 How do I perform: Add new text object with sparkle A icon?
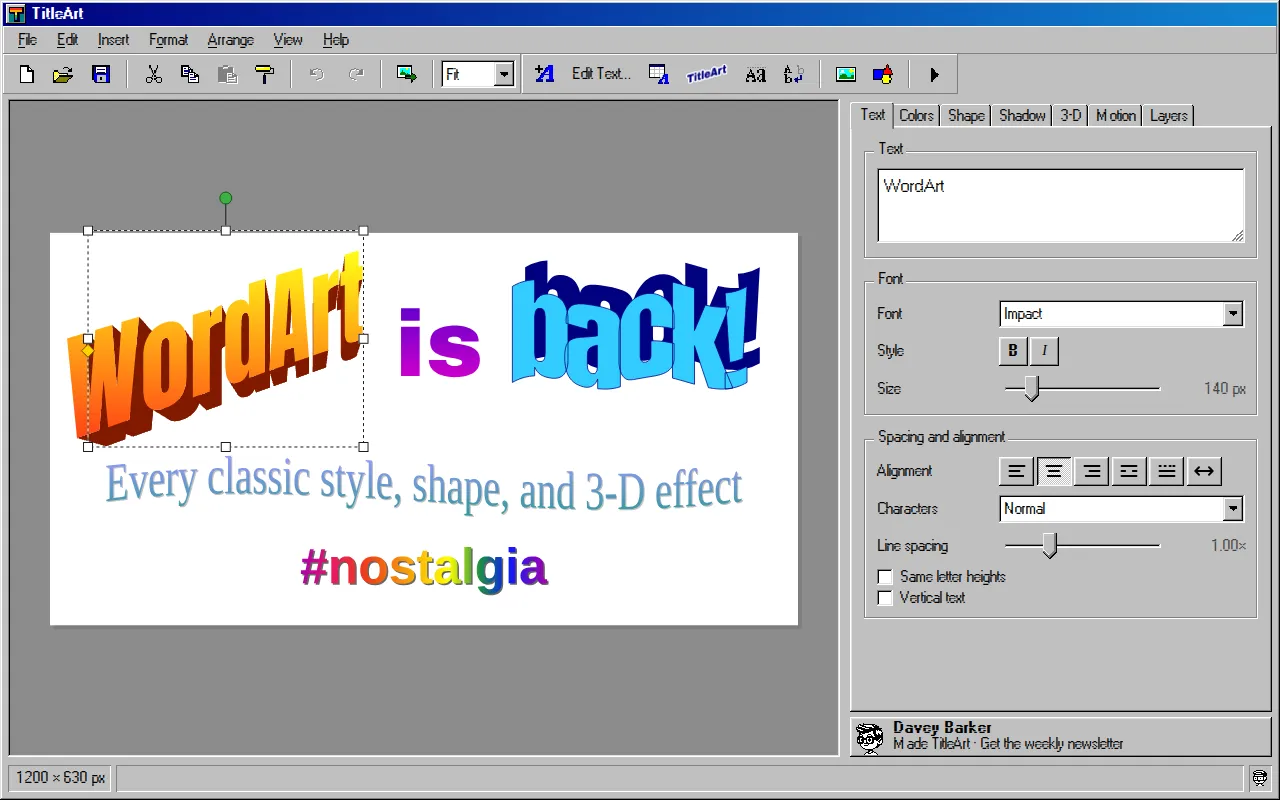(x=545, y=74)
